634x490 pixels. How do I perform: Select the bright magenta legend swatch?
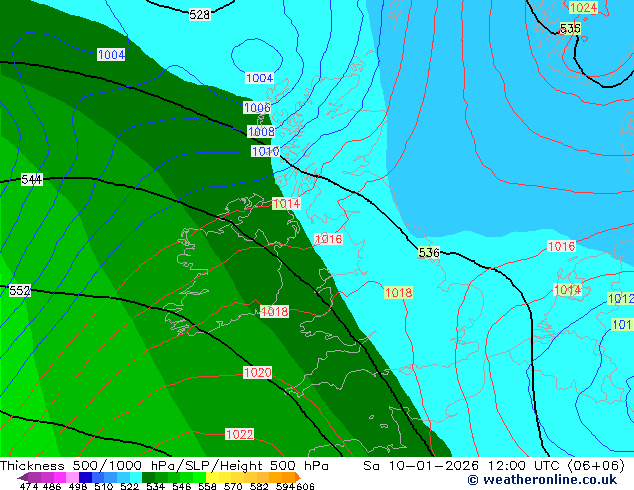(x=60, y=477)
